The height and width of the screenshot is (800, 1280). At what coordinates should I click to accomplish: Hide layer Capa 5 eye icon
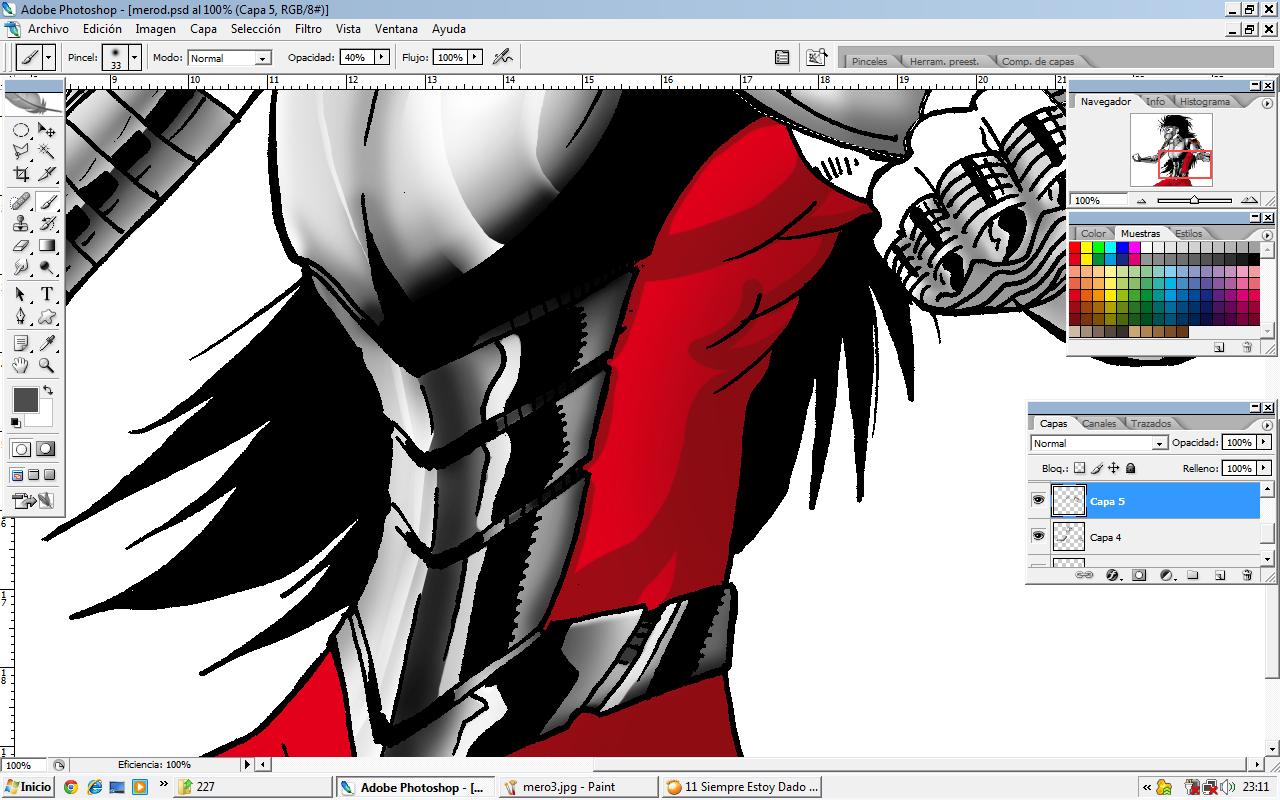point(1038,500)
